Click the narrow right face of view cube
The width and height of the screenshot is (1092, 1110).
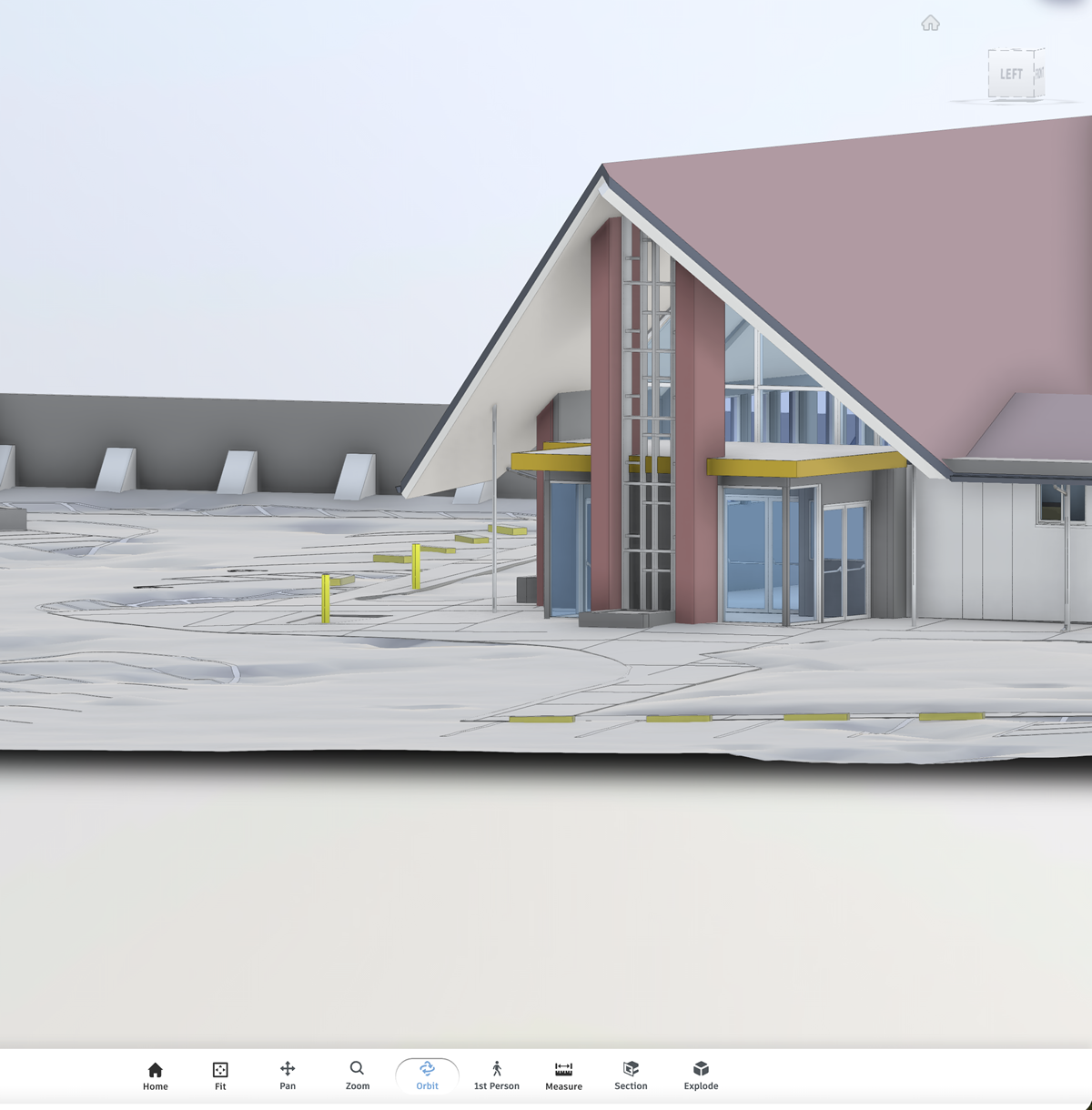coord(1038,72)
